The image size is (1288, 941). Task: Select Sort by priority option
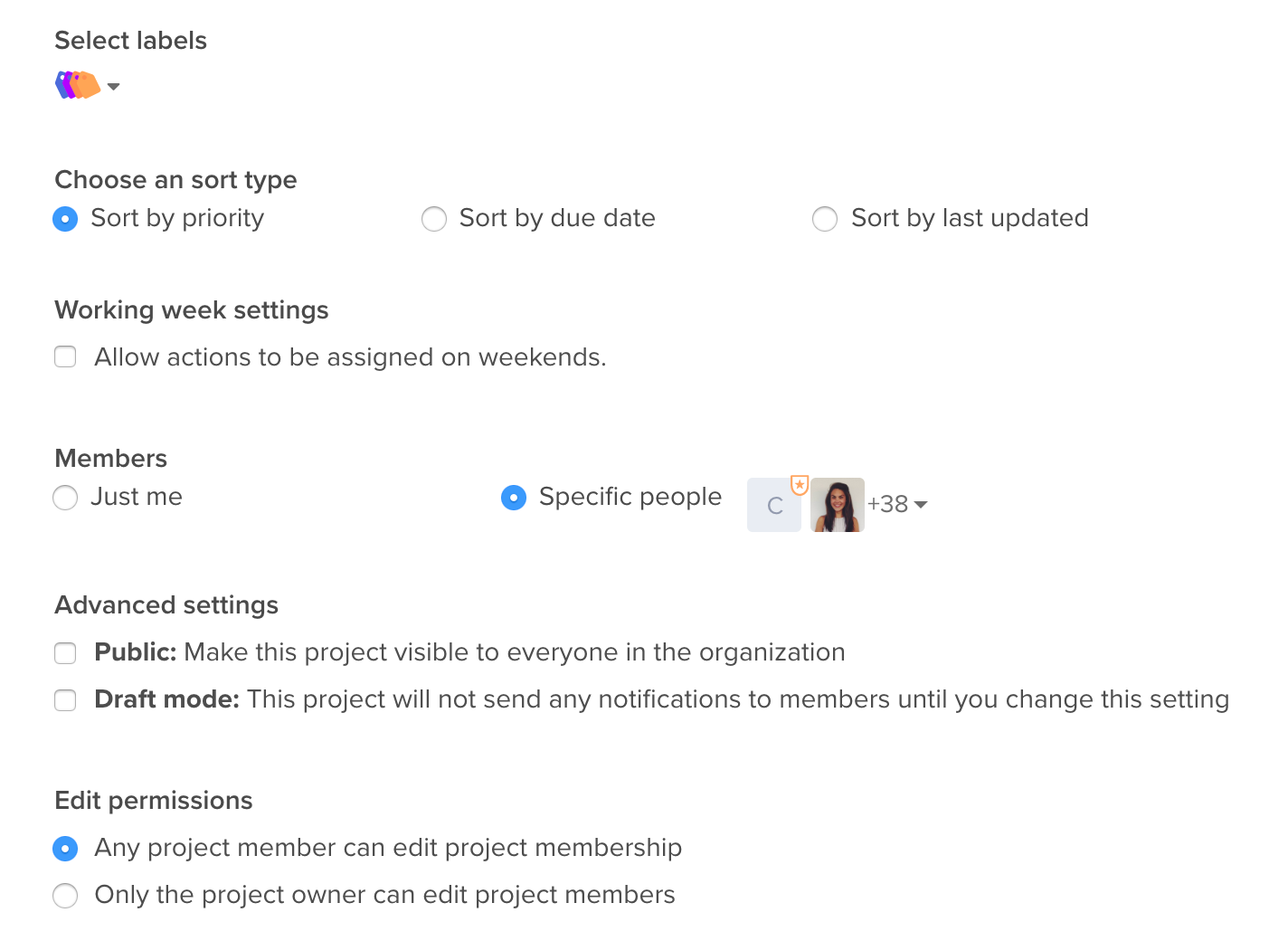tap(65, 219)
